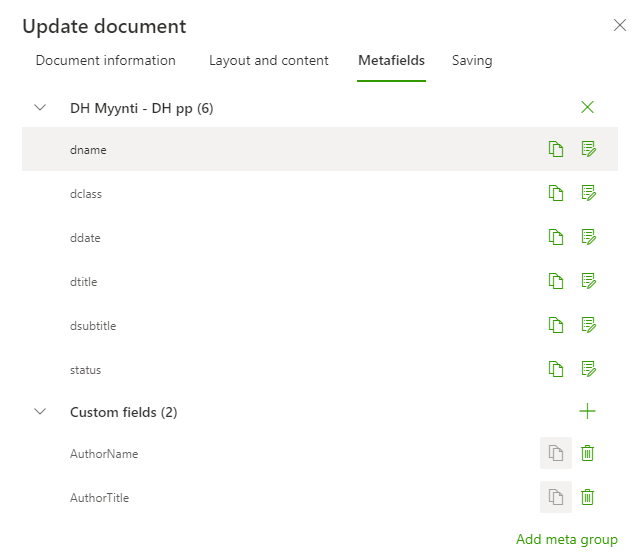Edit the ddate metafield
The width and height of the screenshot is (639, 560).
coord(588,237)
